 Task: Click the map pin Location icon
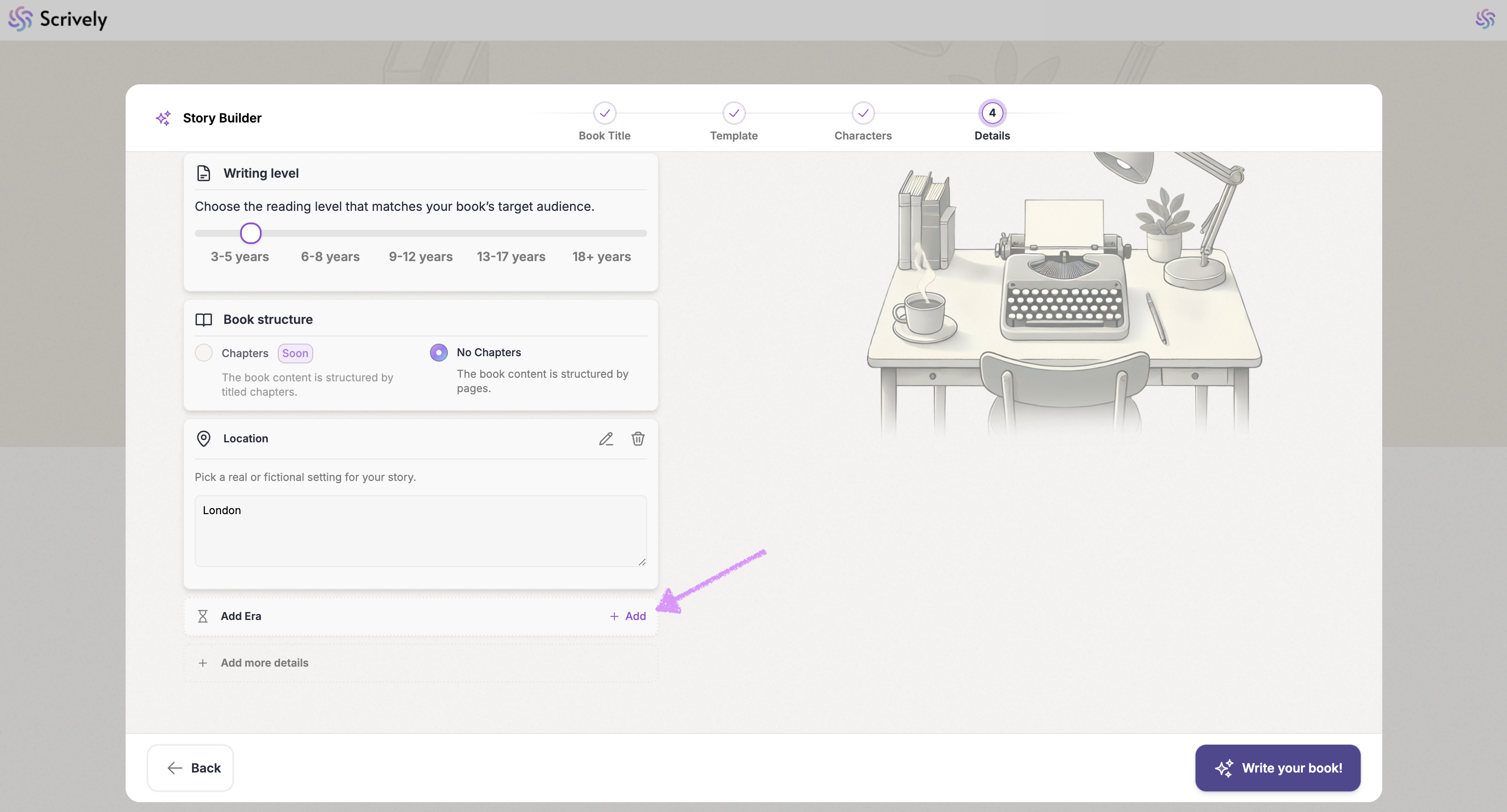click(x=203, y=439)
